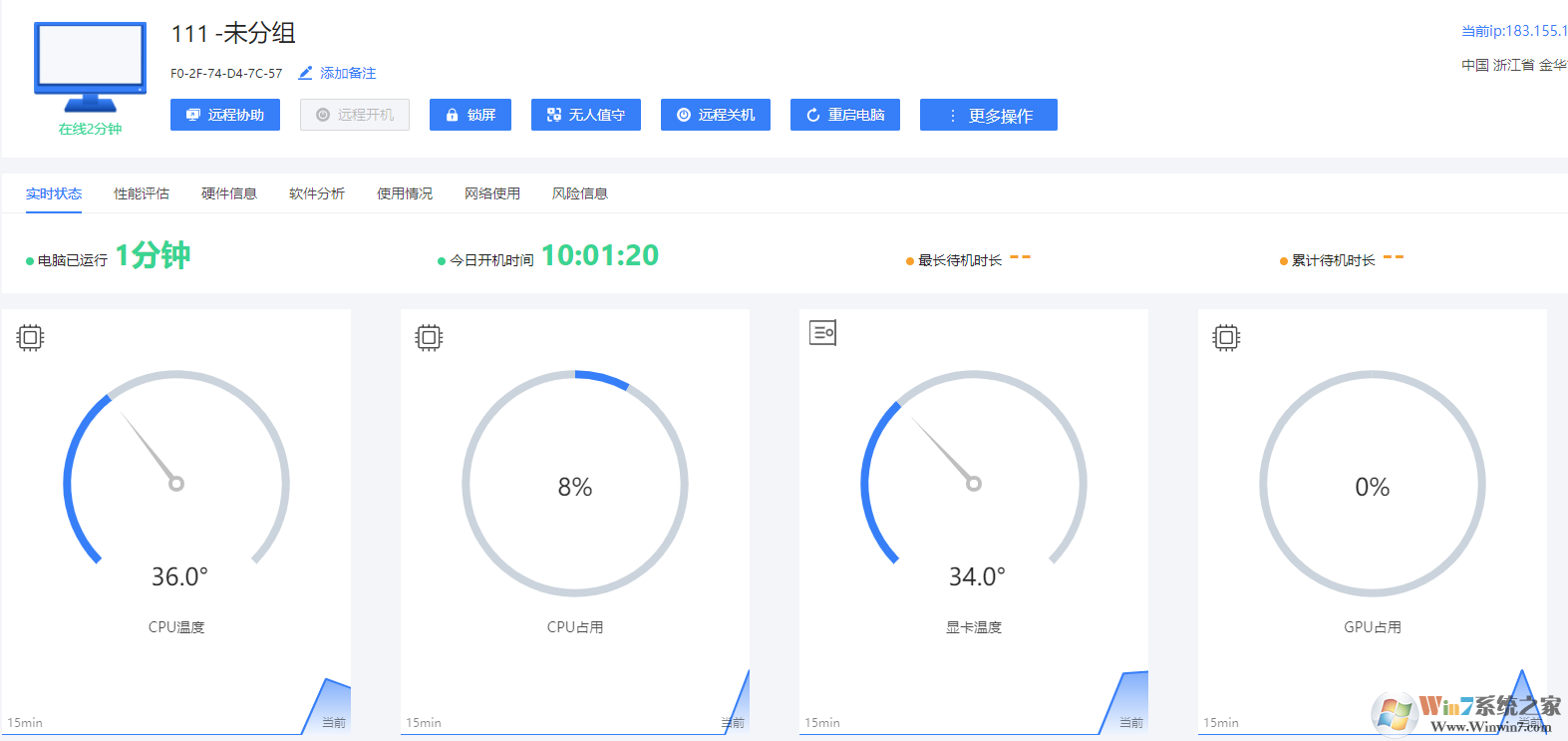This screenshot has width=1568, height=741.
Task: Restart the computer via 重启电脑
Action: coord(844,115)
